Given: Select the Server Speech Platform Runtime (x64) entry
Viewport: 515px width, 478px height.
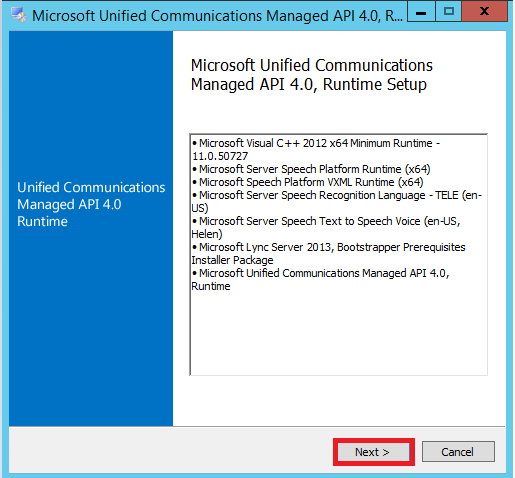Looking at the screenshot, I should tap(311, 169).
